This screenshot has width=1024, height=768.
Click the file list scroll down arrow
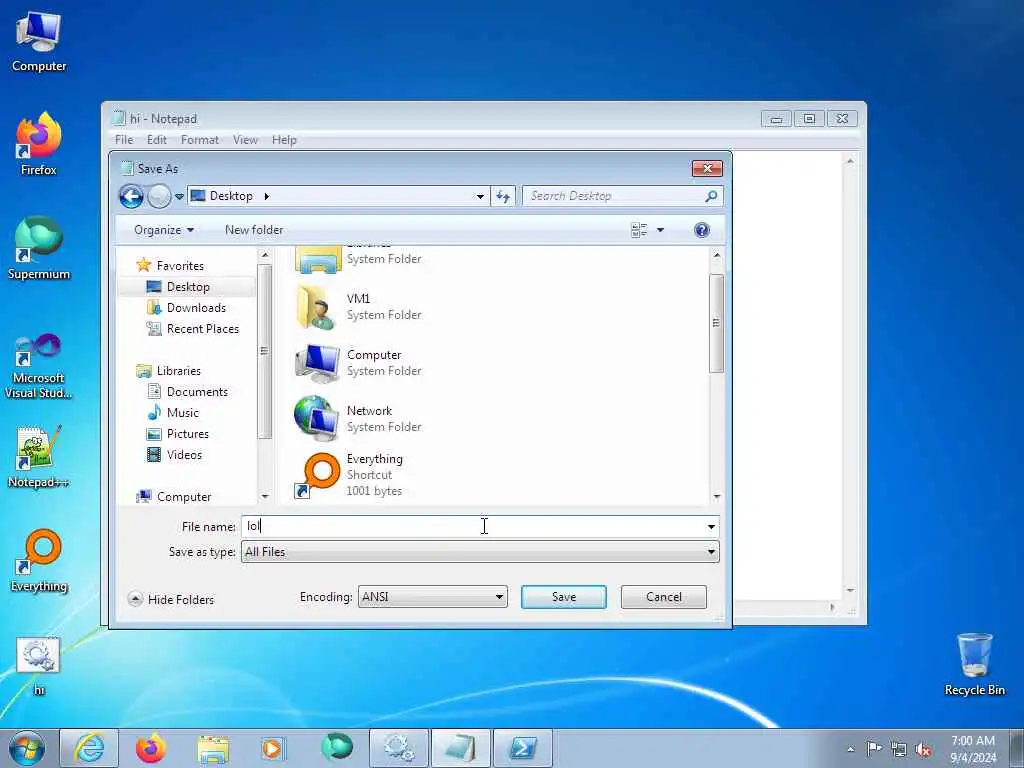(716, 497)
